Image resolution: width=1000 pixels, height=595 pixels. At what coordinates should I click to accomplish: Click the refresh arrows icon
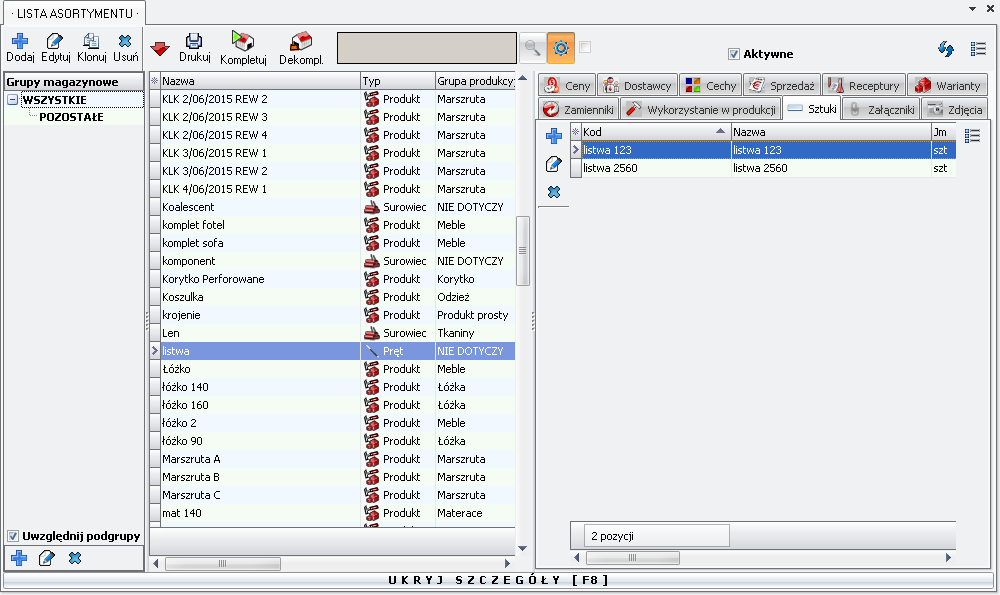coord(946,49)
